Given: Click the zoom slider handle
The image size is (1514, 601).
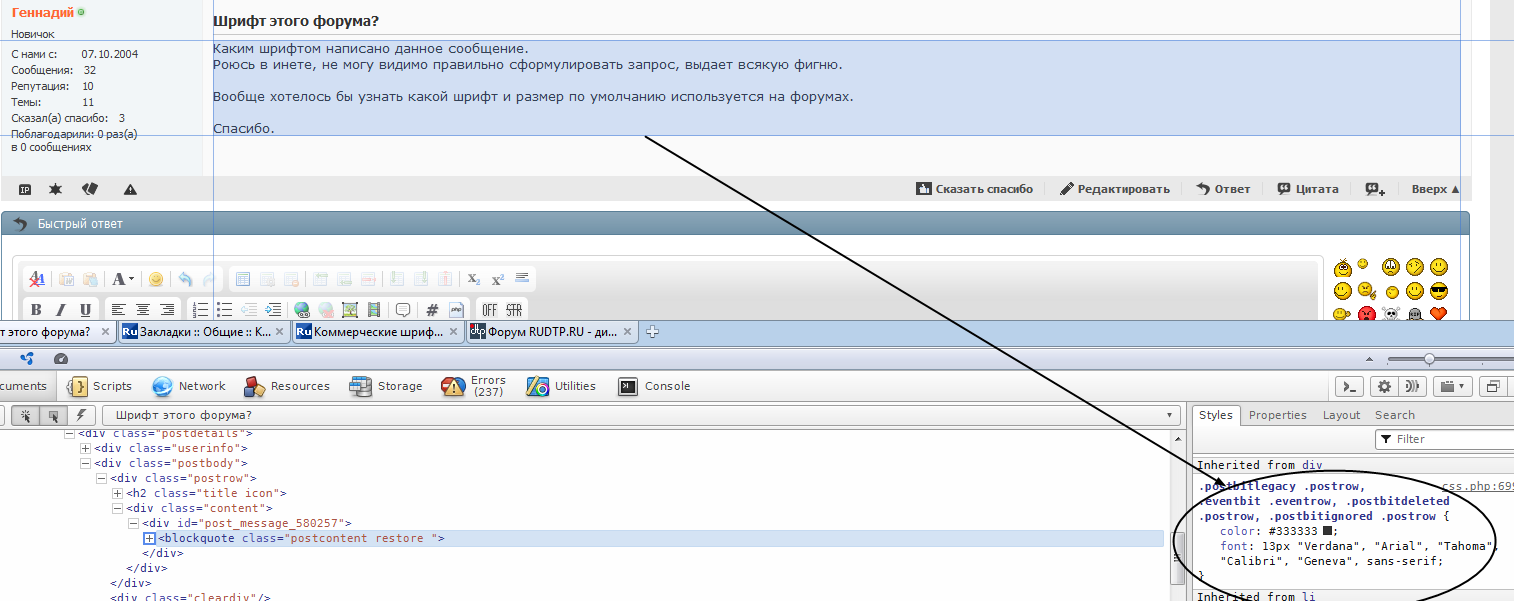Looking at the screenshot, I should tap(1429, 359).
